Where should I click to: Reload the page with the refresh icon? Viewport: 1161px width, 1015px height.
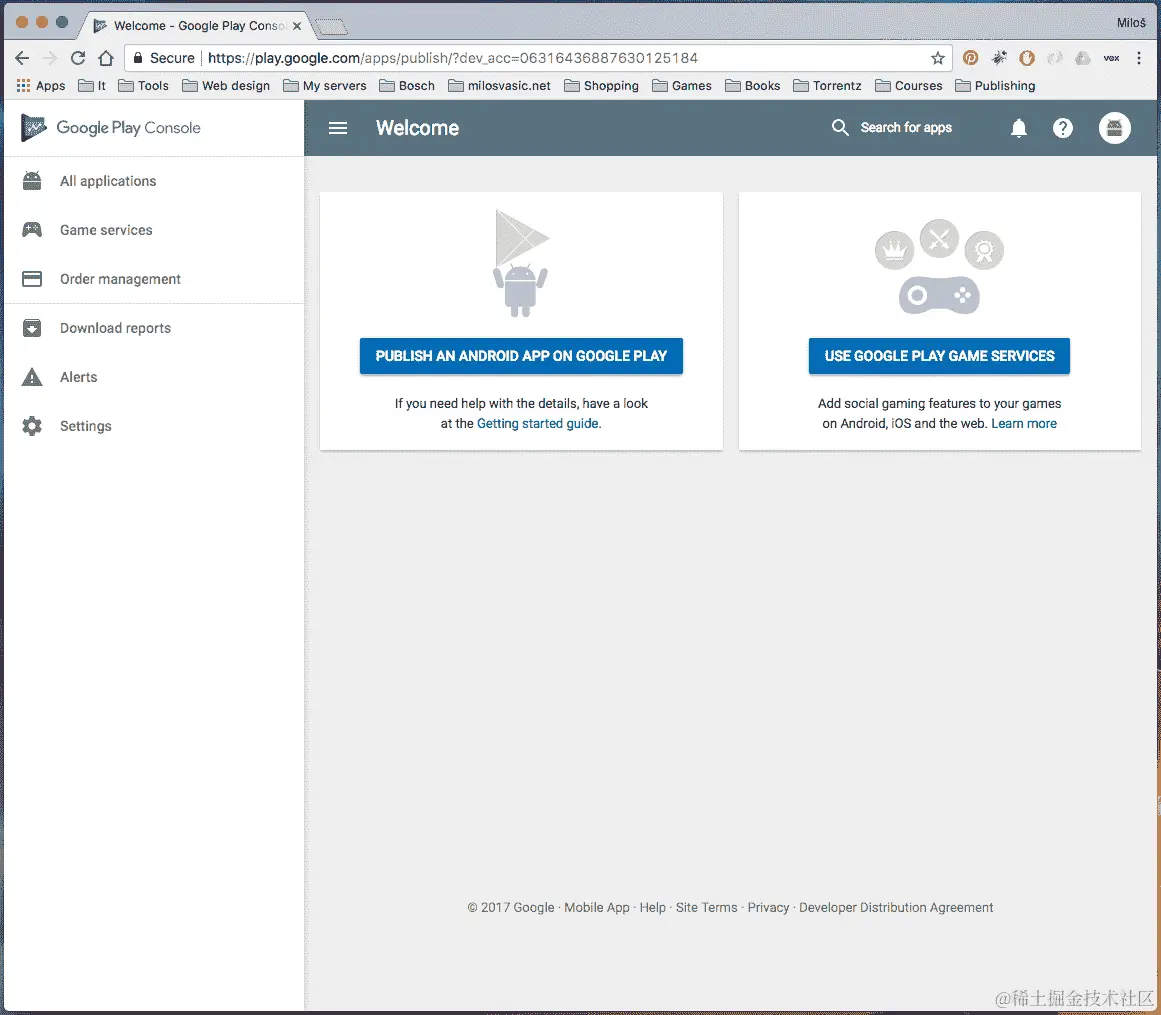coord(78,58)
